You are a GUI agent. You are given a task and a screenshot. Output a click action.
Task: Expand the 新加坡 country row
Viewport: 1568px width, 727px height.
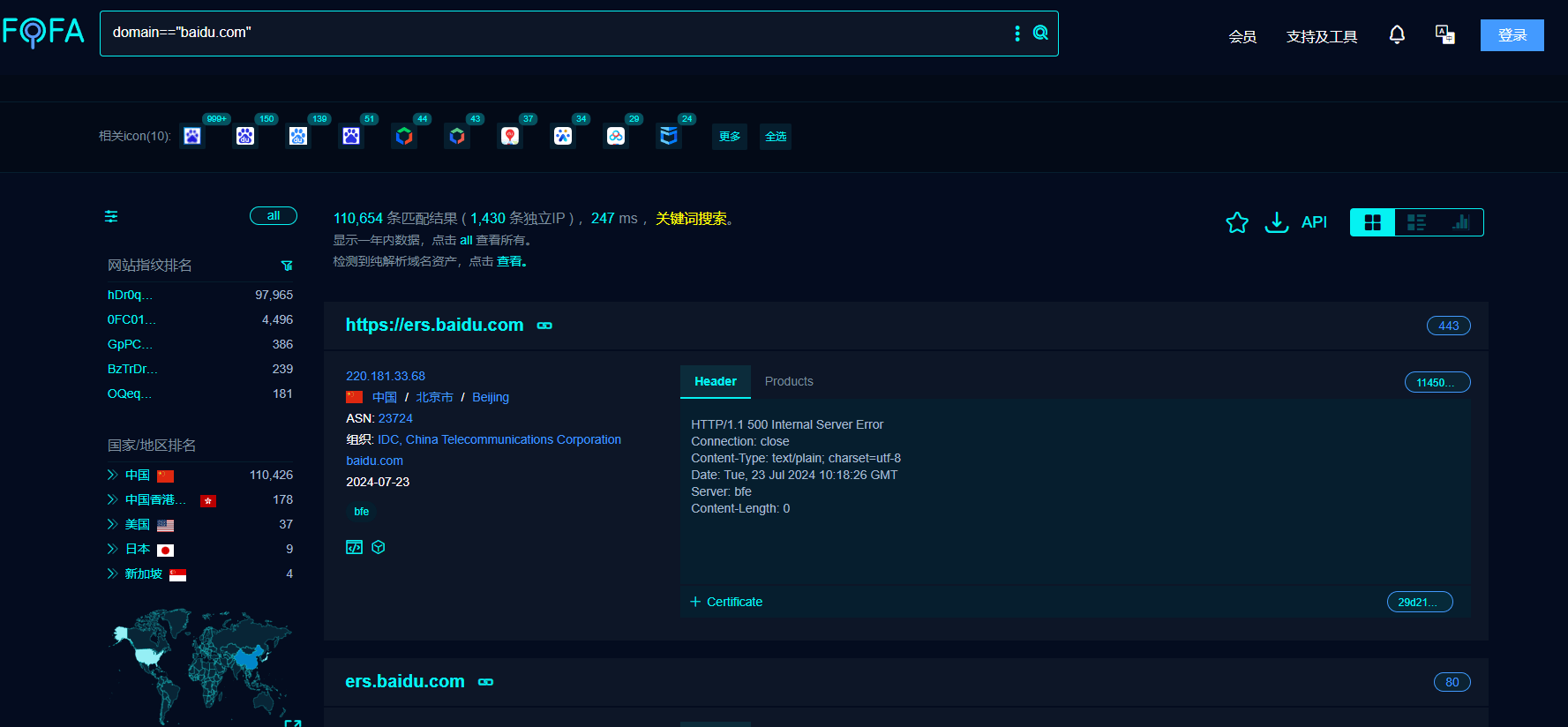click(x=112, y=573)
